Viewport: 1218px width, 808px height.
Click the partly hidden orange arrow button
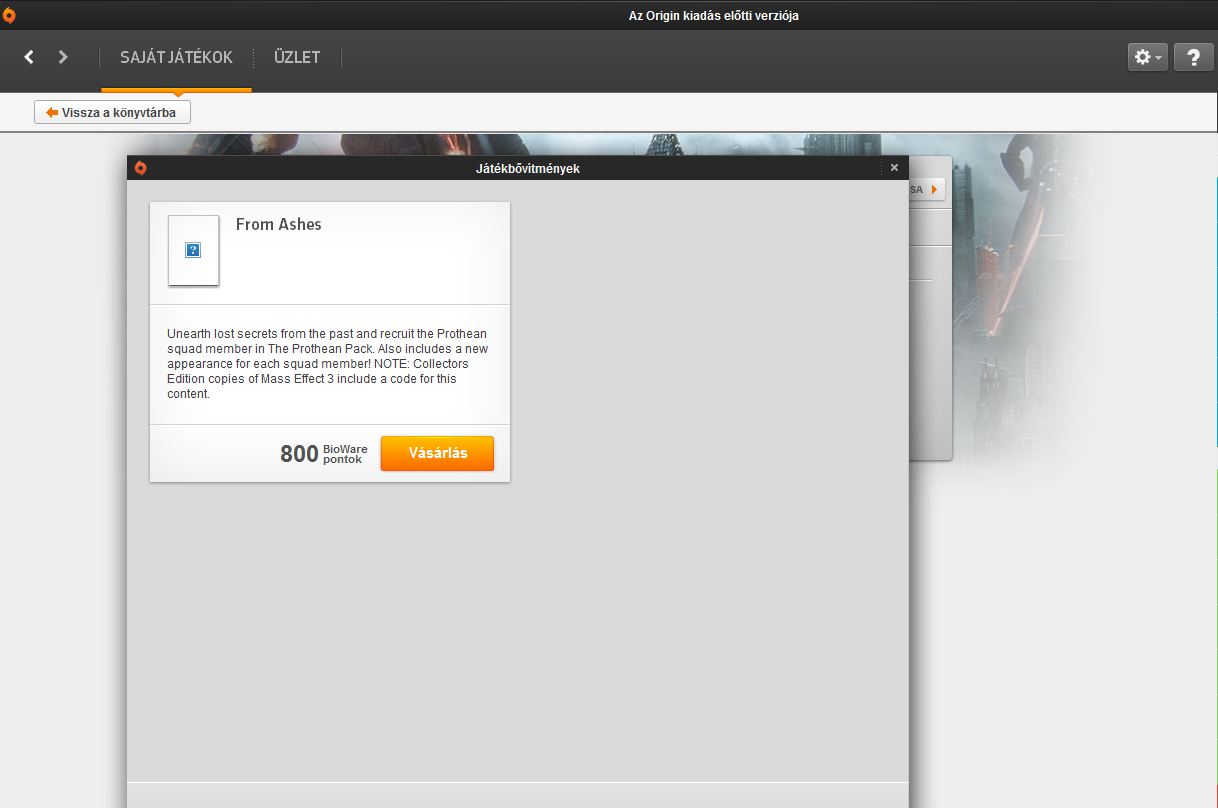coord(927,189)
